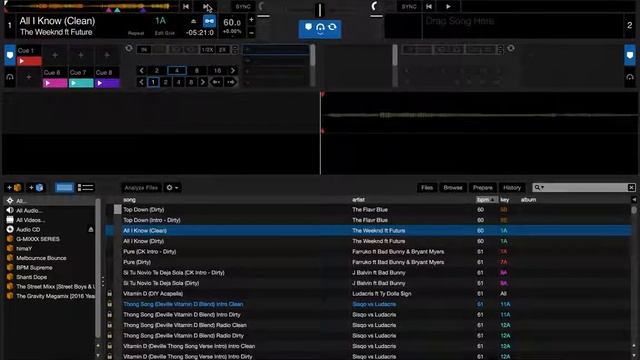Open BPM Supreme crate
The height and width of the screenshot is (360, 640).
click(x=34, y=268)
